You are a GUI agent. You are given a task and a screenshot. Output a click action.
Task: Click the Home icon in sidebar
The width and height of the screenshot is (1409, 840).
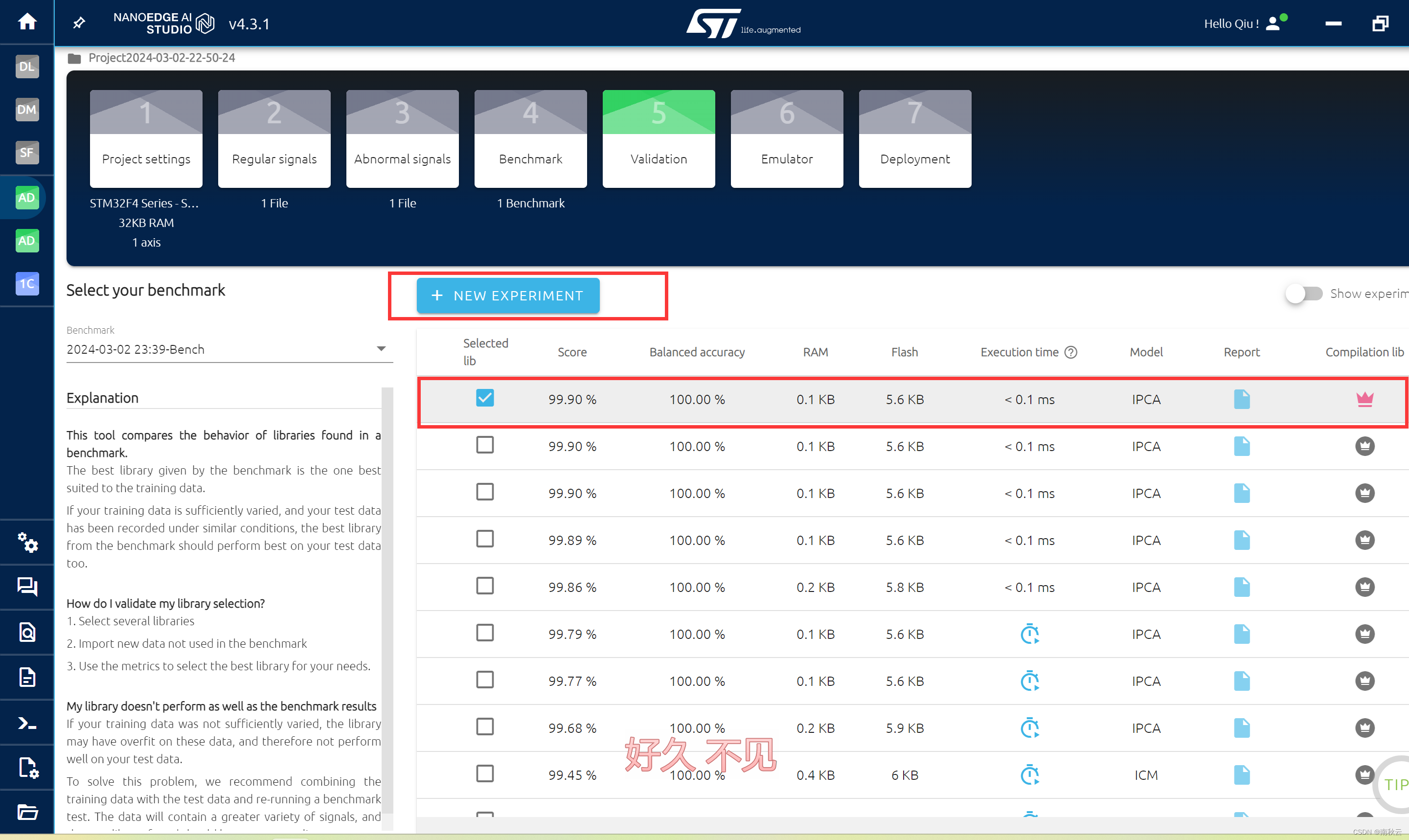[x=26, y=22]
